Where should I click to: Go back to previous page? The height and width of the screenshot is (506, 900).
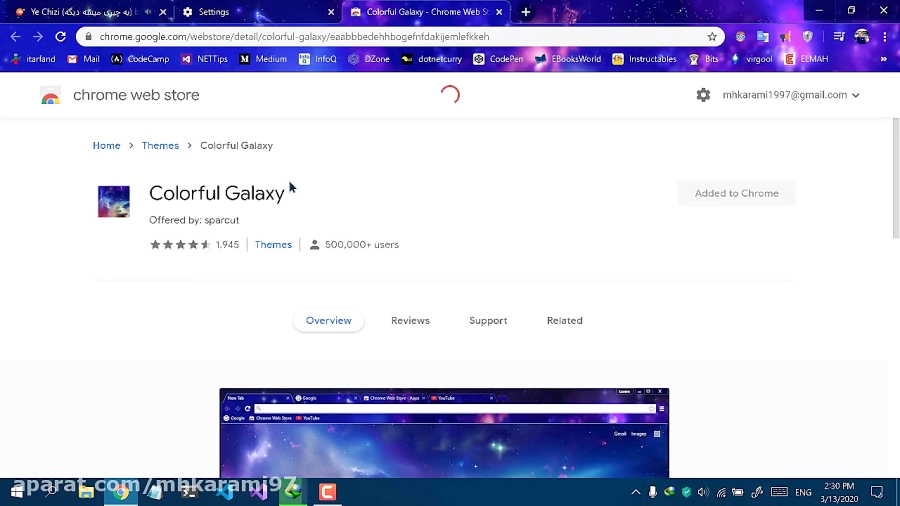click(x=15, y=37)
